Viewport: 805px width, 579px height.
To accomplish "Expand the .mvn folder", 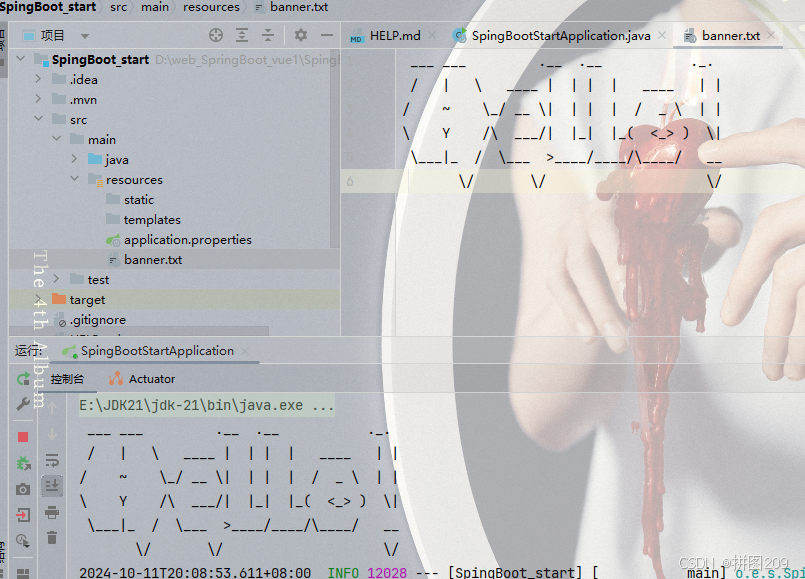I will click(x=38, y=99).
